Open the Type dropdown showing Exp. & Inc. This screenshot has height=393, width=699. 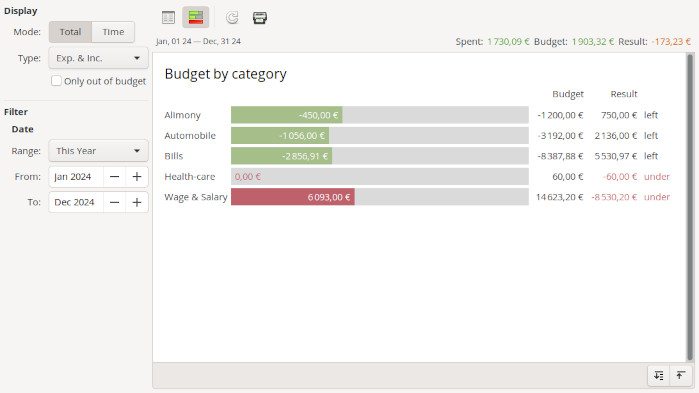(x=99, y=58)
